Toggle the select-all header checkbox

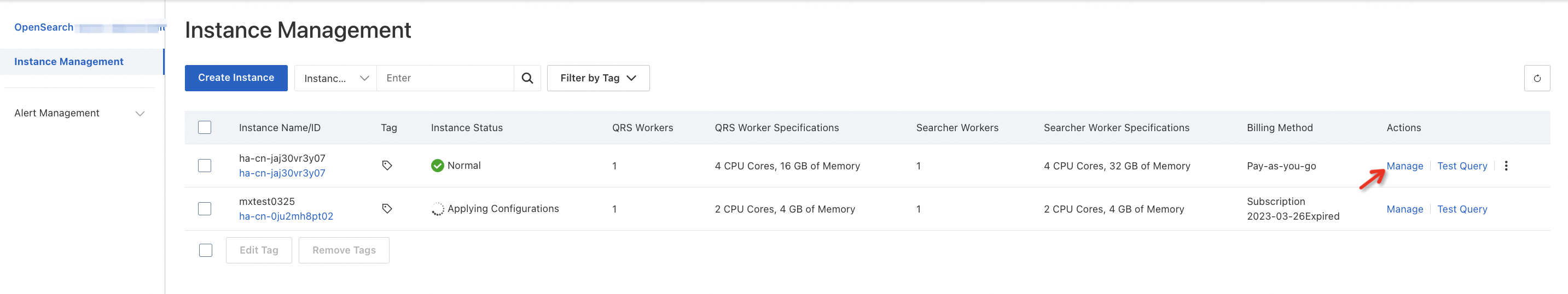tap(205, 127)
